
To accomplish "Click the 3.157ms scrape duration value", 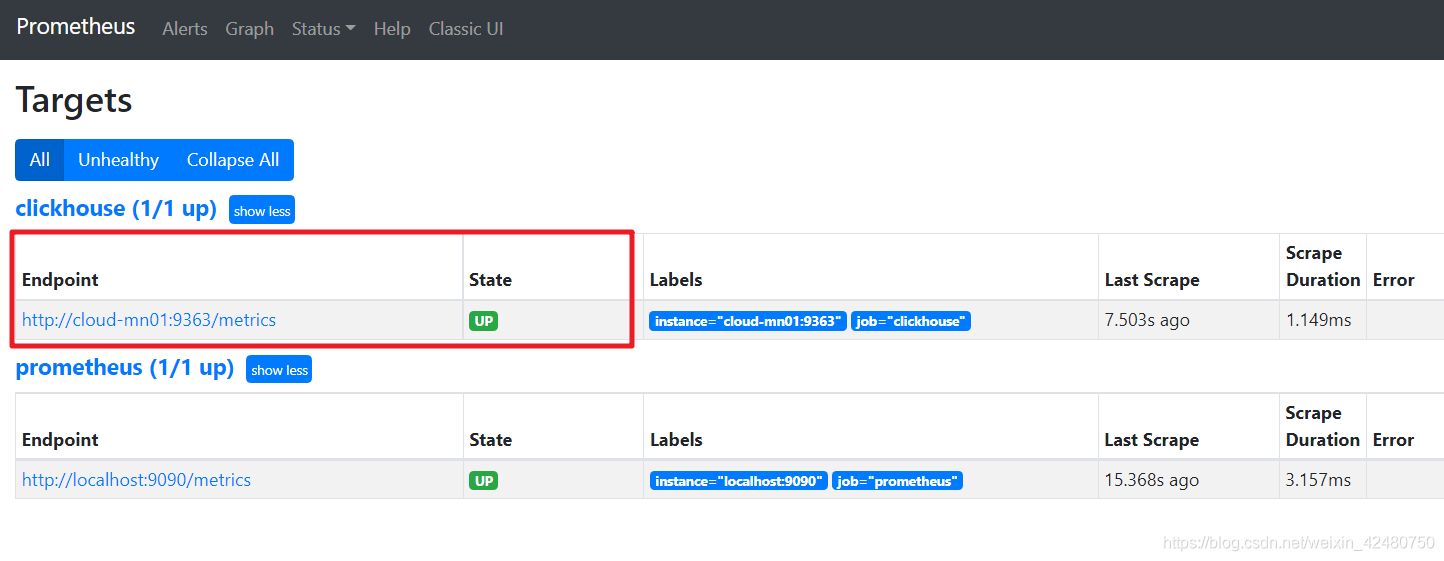I will [x=1318, y=480].
